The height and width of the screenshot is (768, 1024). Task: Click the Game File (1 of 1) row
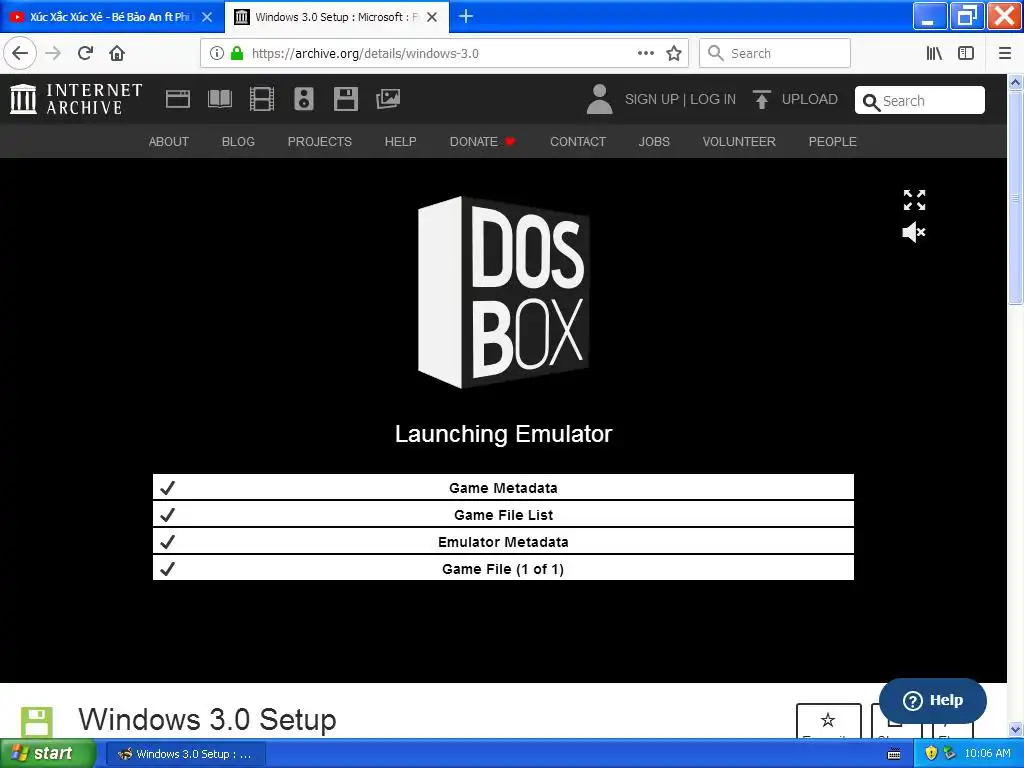(x=503, y=568)
